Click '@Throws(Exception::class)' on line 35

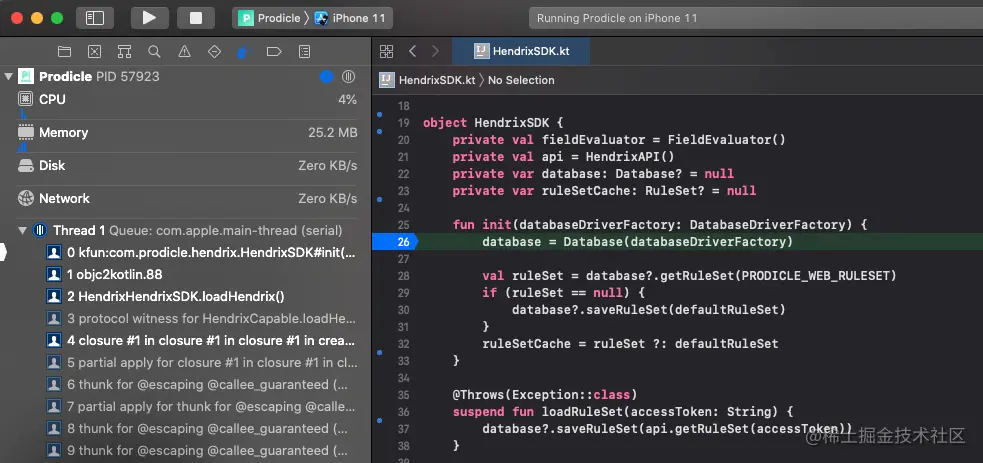click(x=545, y=395)
